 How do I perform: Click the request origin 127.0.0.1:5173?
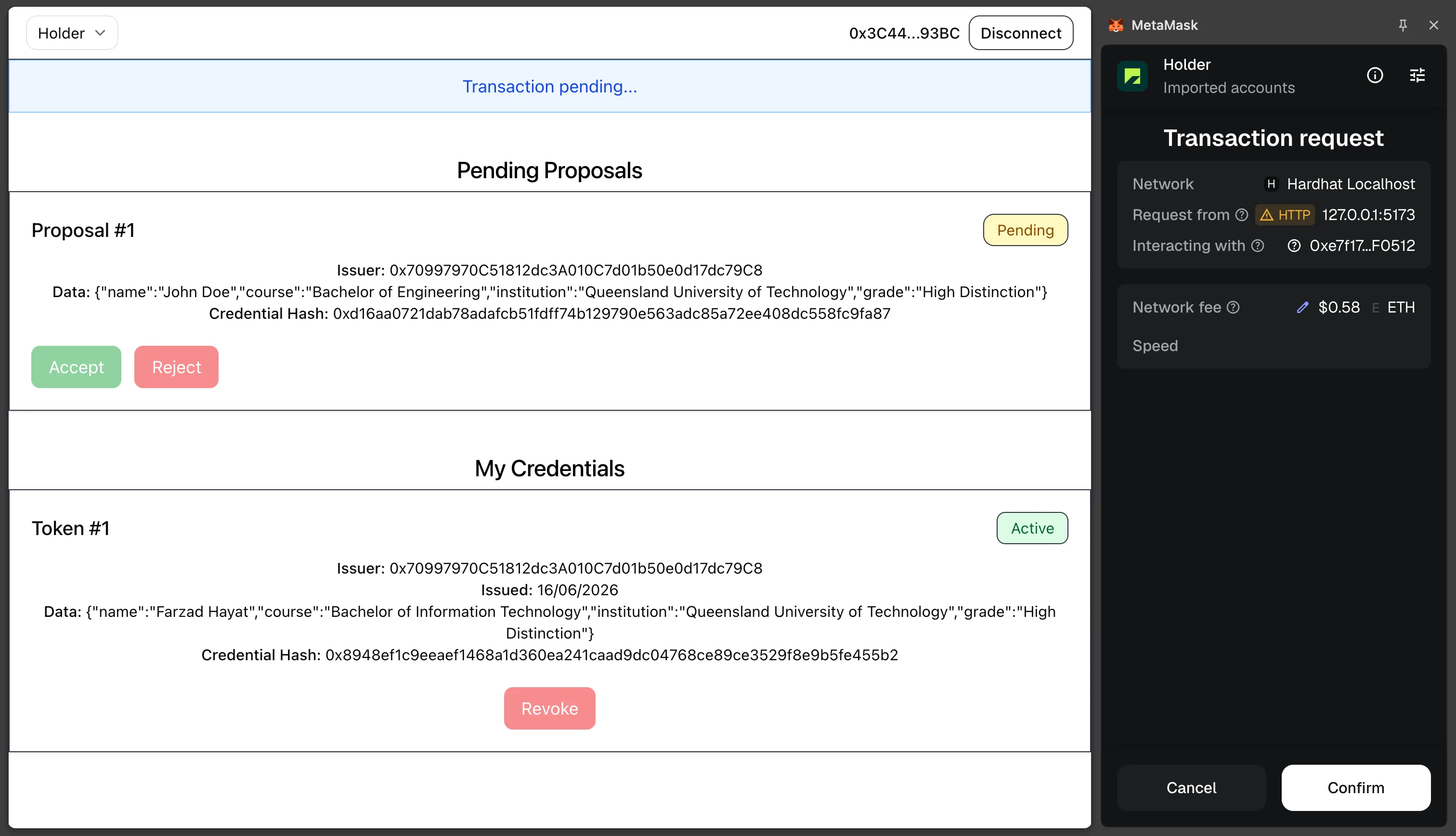(1368, 215)
